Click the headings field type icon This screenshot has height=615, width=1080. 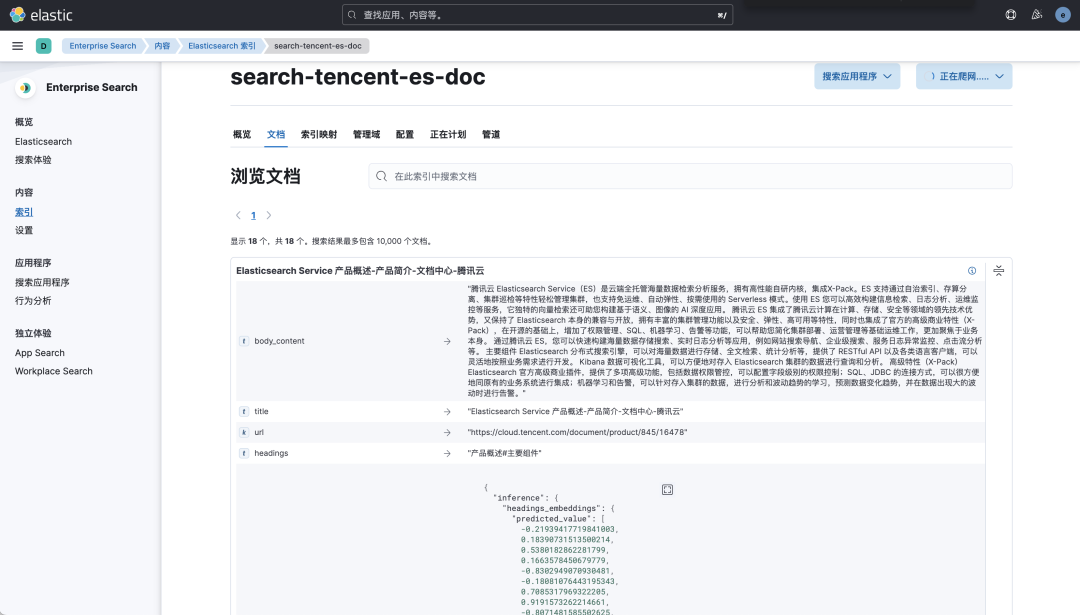(244, 453)
